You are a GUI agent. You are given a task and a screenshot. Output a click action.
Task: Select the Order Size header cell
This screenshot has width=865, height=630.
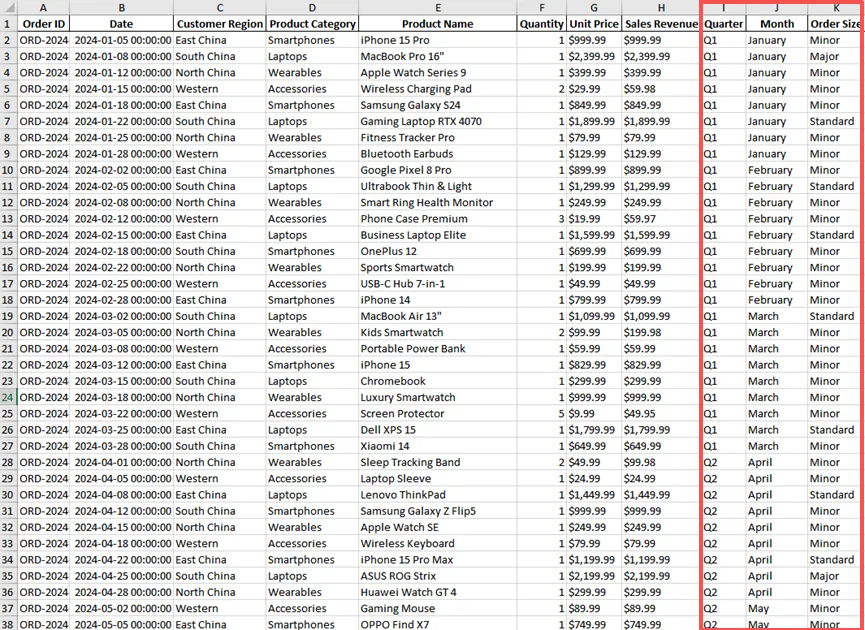pyautogui.click(x=835, y=24)
